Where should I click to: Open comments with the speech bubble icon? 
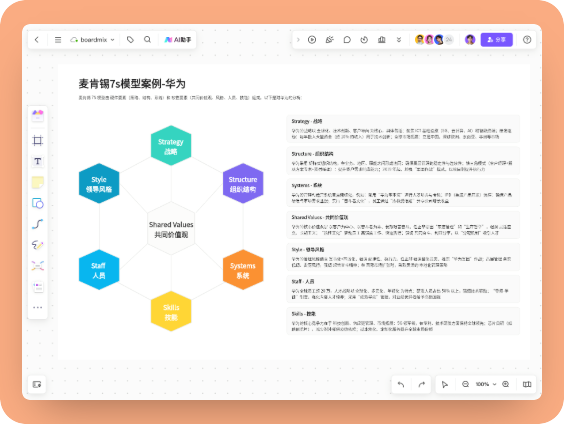[x=347, y=40]
